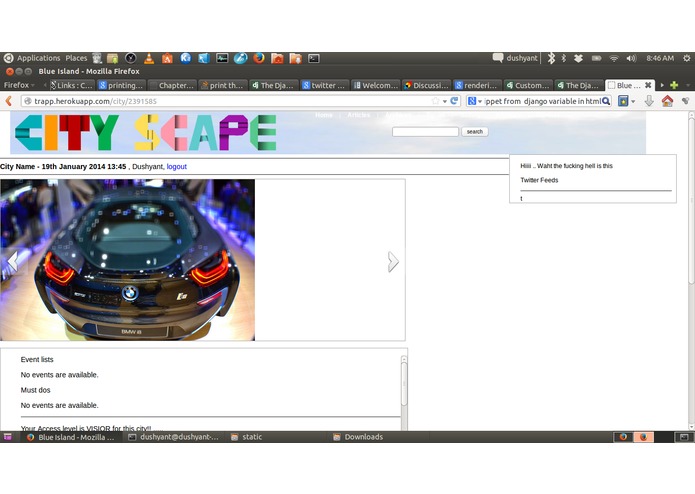Switch to the terminal 'dushyant@dushyant-...' taskbar window
This screenshot has width=695, height=494.
pos(174,437)
